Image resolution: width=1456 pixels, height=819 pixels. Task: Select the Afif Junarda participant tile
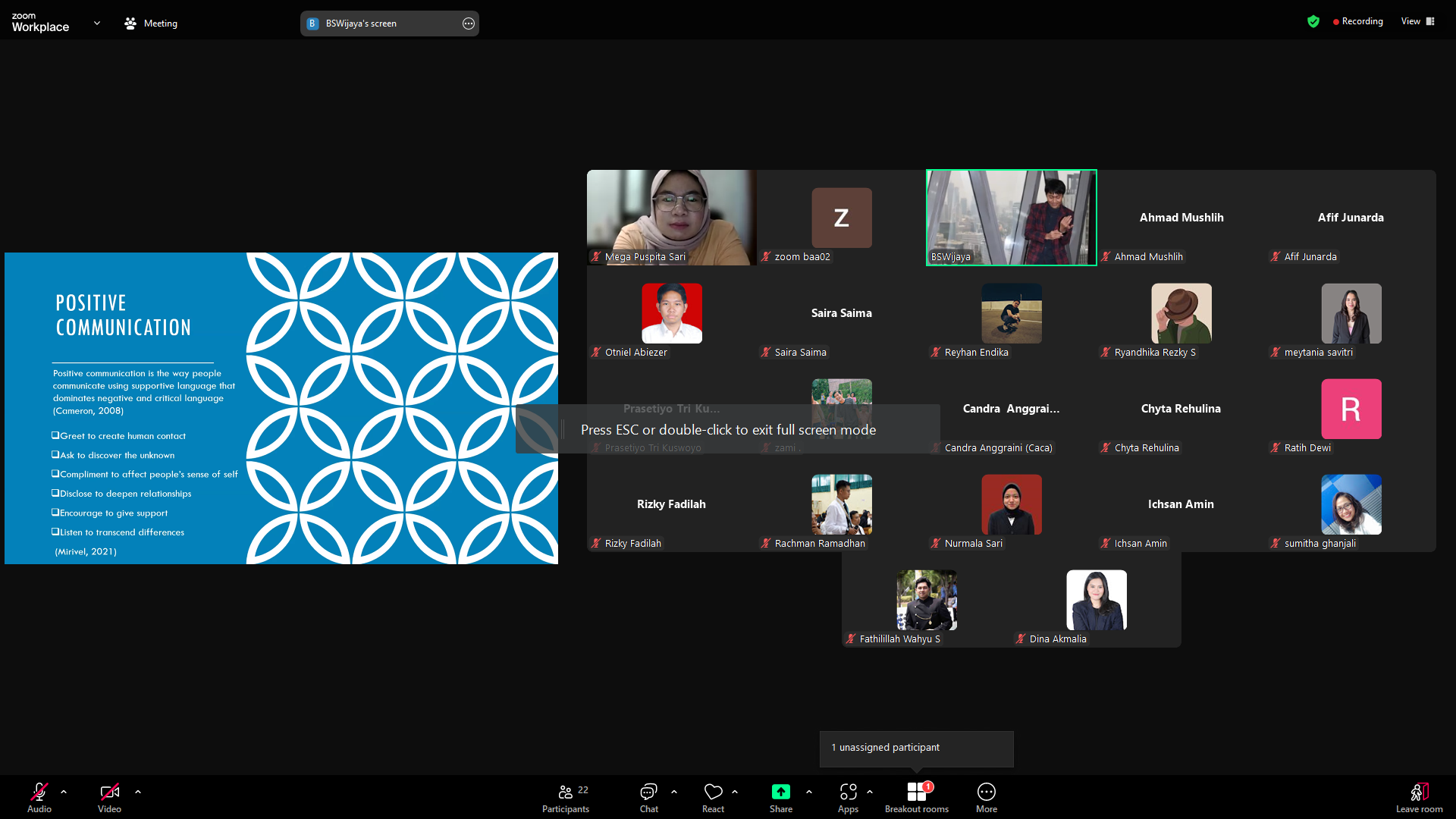click(1351, 218)
